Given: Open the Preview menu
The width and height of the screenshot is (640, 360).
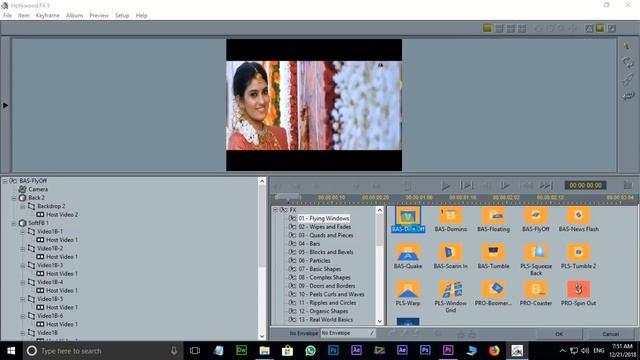Looking at the screenshot, I should coord(99,16).
